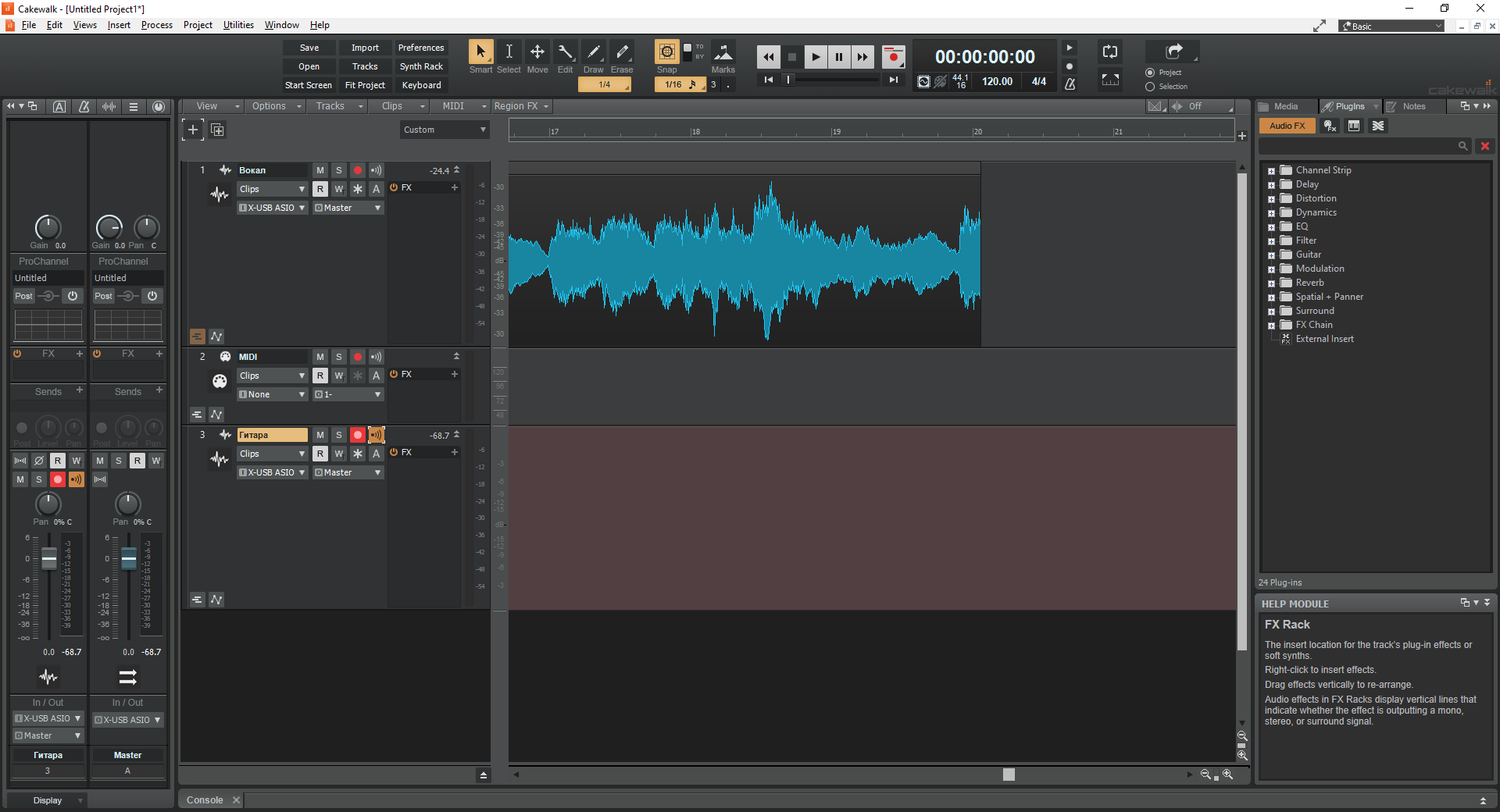The width and height of the screenshot is (1500, 812).
Task: Switch to the Notes tab
Action: [1413, 106]
